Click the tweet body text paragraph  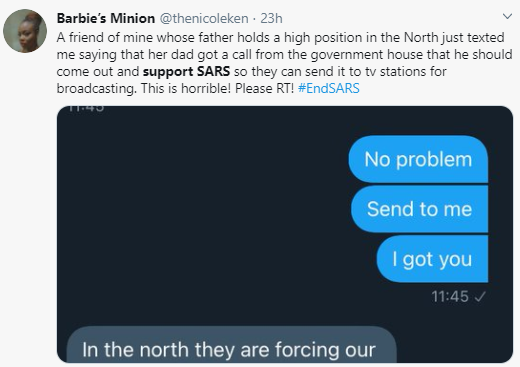[284, 63]
